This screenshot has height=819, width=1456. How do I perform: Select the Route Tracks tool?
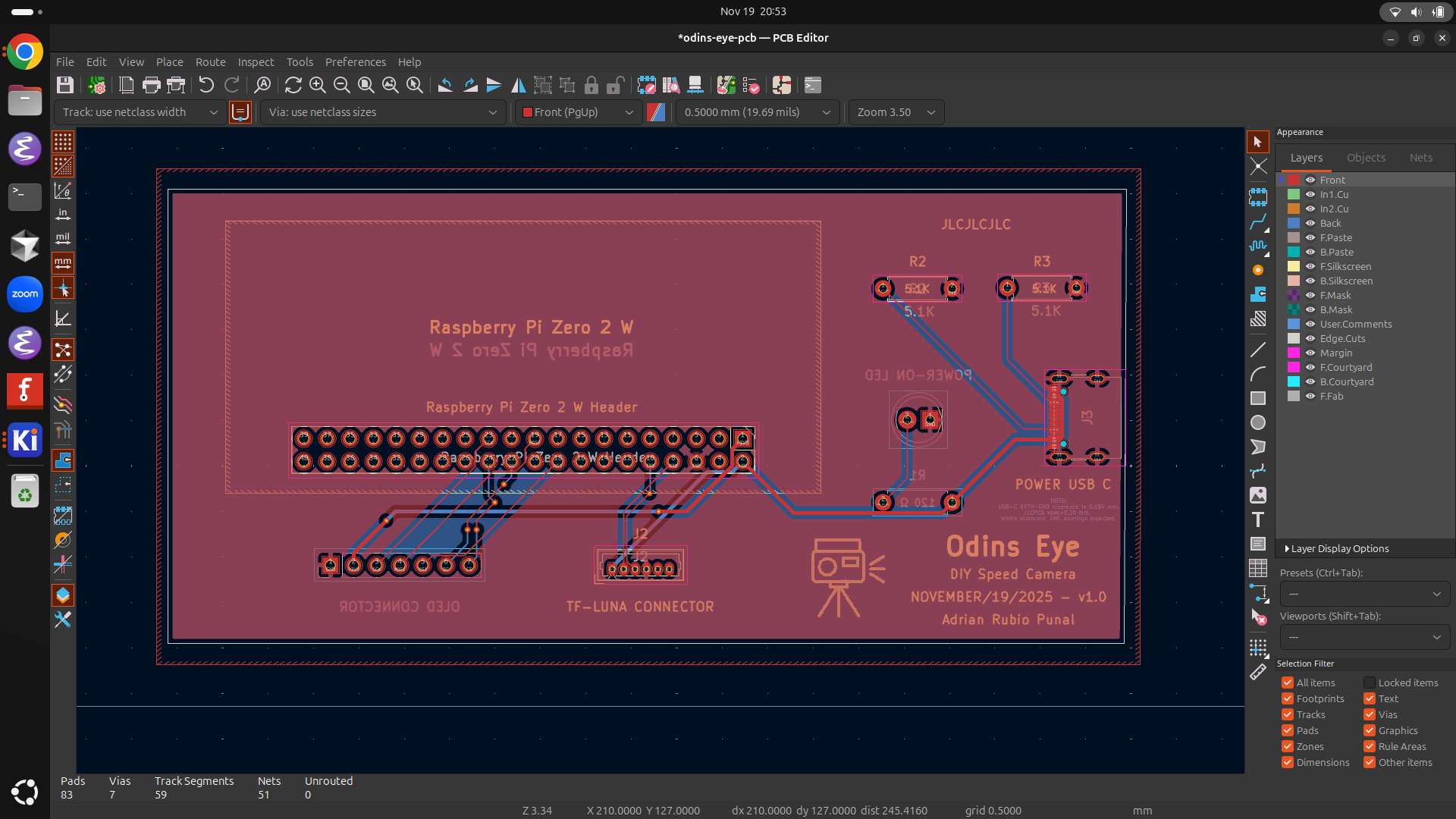(x=1258, y=221)
